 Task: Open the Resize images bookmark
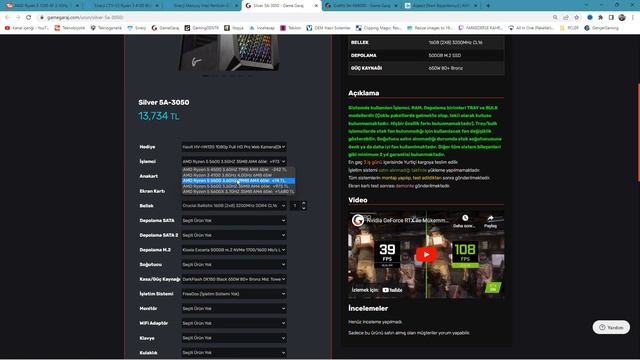tap(430, 28)
